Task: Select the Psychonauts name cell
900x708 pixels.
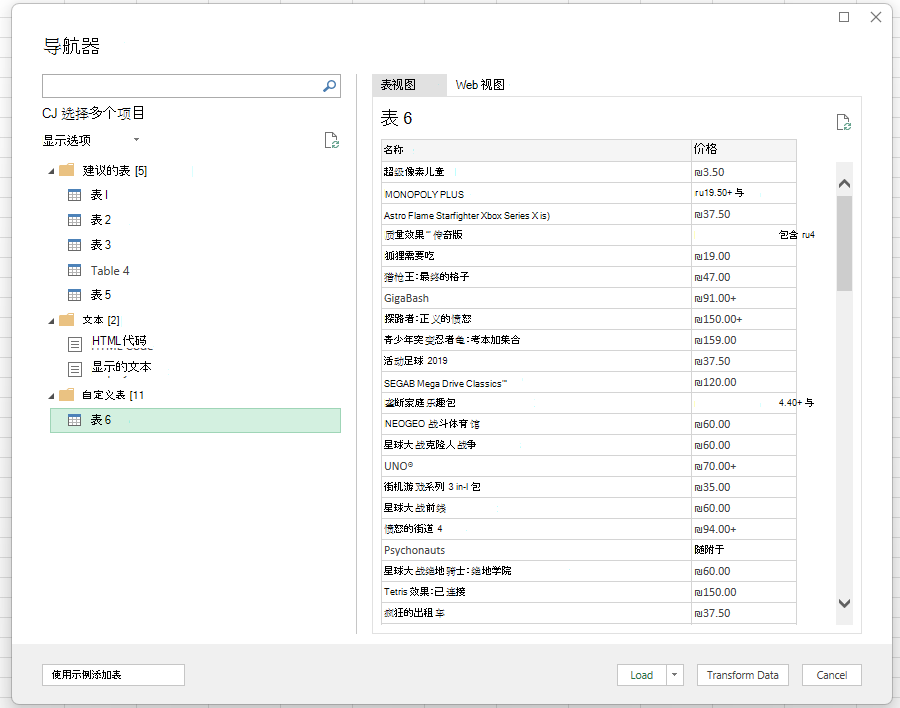Action: click(536, 550)
